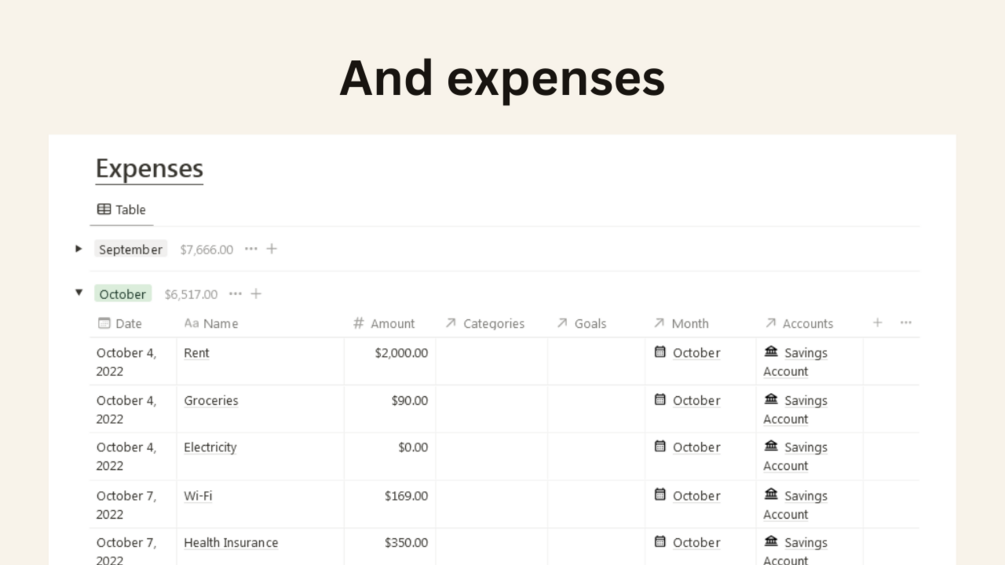The height and width of the screenshot is (565, 1005).
Task: Collapse the October group toggle
Action: click(79, 293)
